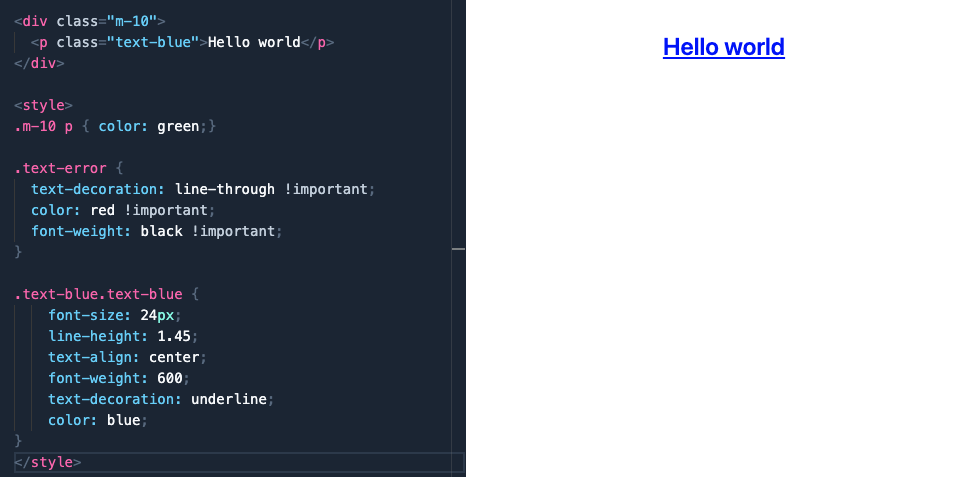Screen dimensions: 978x477
Task: Click the closing </style> tag
Action: click(x=47, y=462)
